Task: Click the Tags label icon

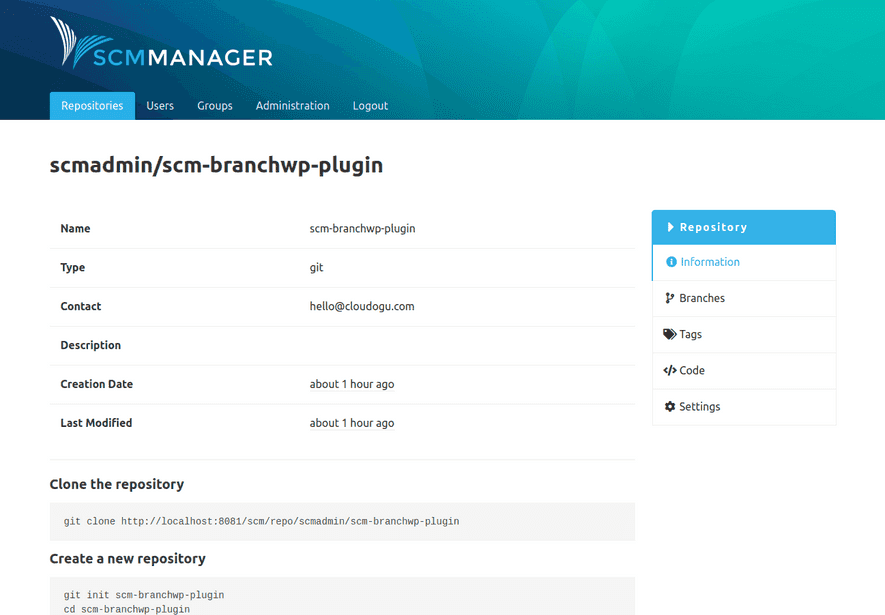Action: 670,334
